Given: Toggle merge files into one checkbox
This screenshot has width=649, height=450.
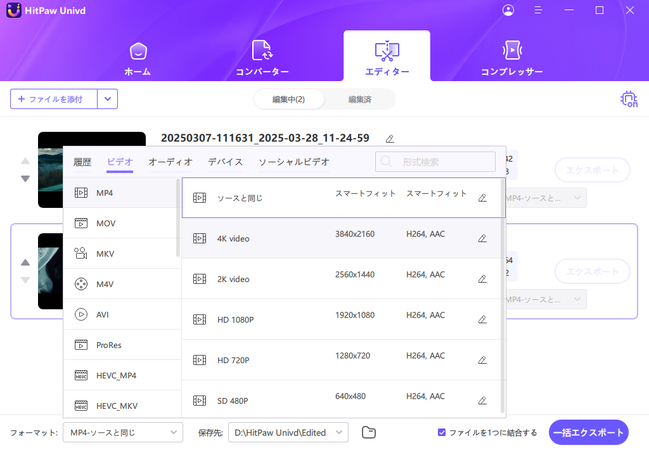Looking at the screenshot, I should [442, 433].
